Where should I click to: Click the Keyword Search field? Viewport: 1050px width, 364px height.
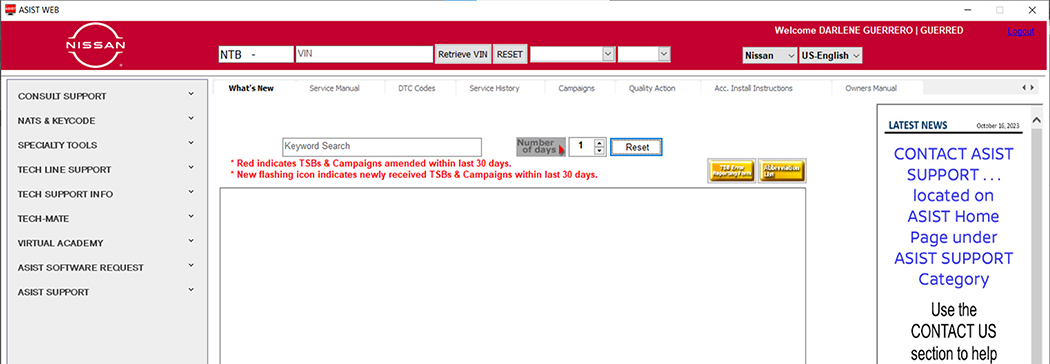382,147
